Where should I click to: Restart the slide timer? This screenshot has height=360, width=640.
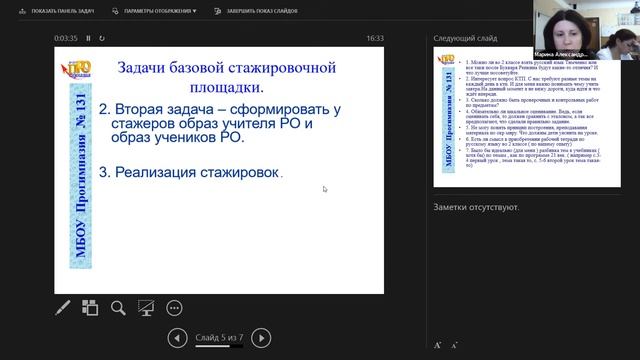pyautogui.click(x=102, y=38)
